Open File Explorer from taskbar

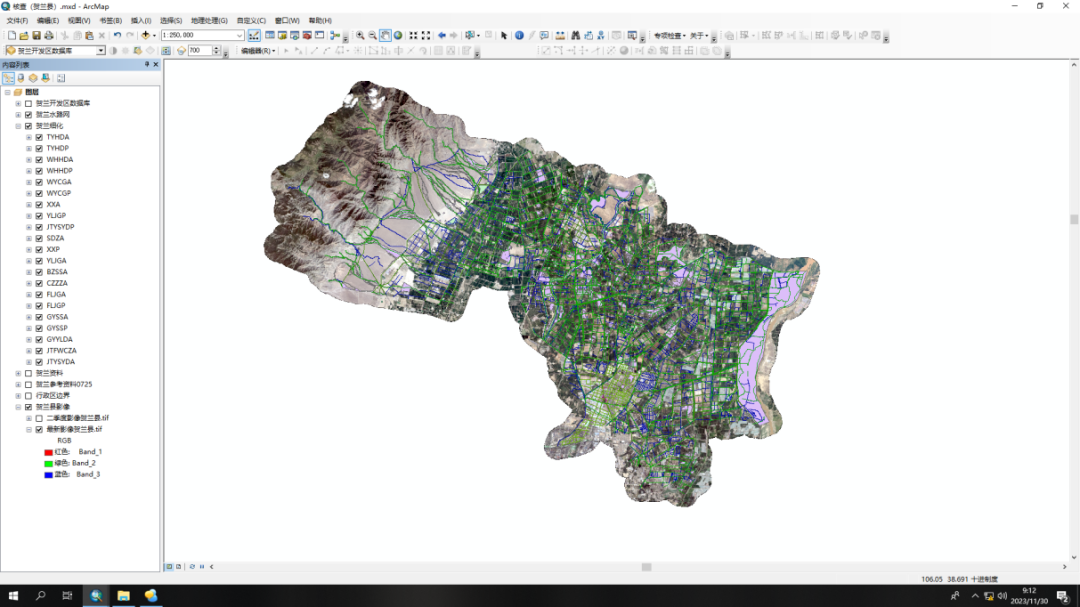tap(123, 596)
